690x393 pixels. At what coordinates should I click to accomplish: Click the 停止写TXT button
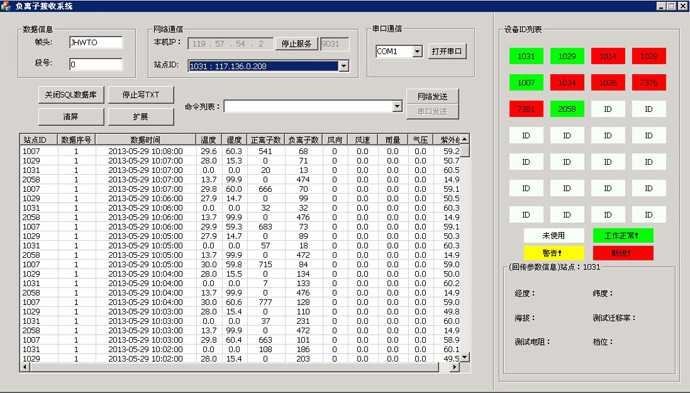pyautogui.click(x=141, y=95)
